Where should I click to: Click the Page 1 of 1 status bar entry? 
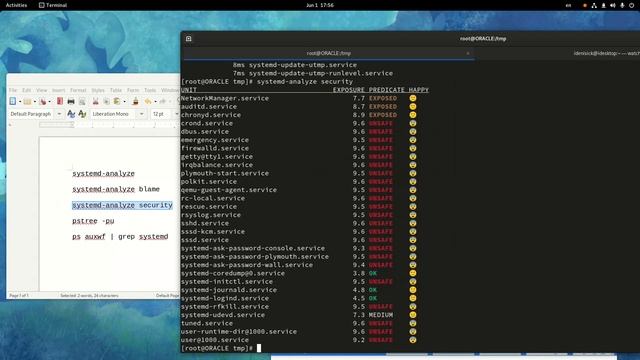[19, 295]
